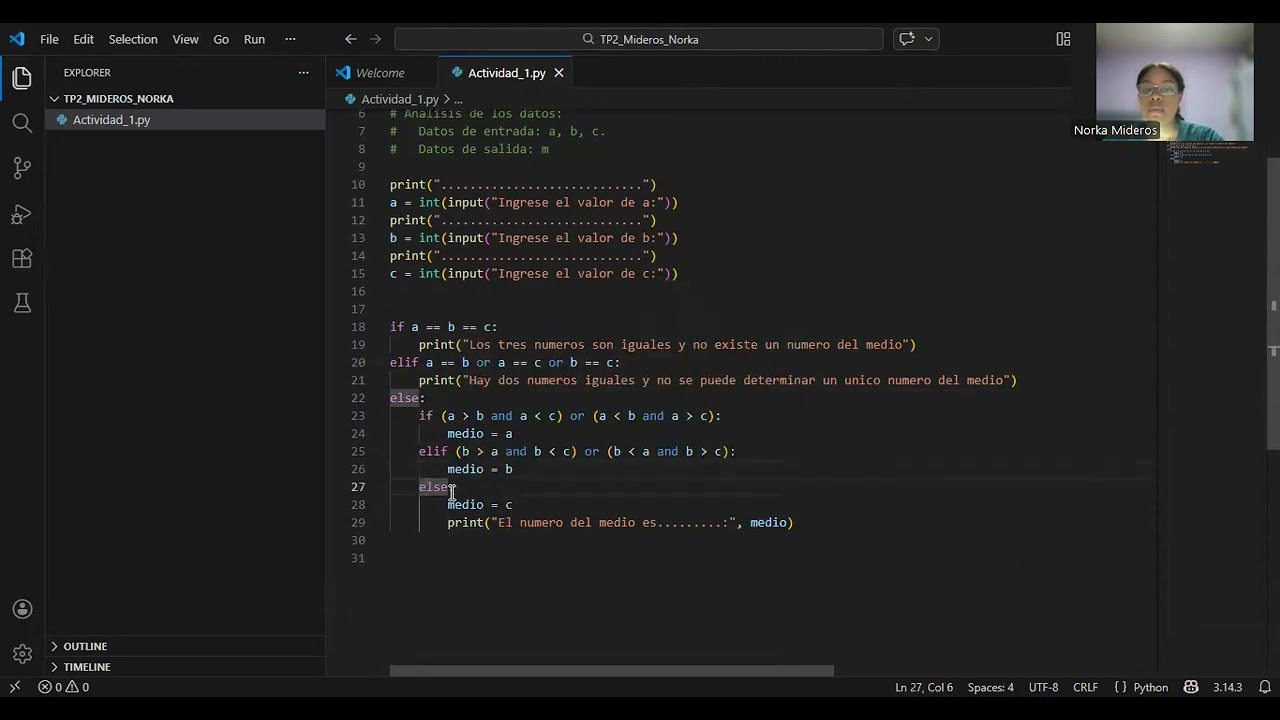Open the Manage gear icon
This screenshot has height=720, width=1280.
22,654
